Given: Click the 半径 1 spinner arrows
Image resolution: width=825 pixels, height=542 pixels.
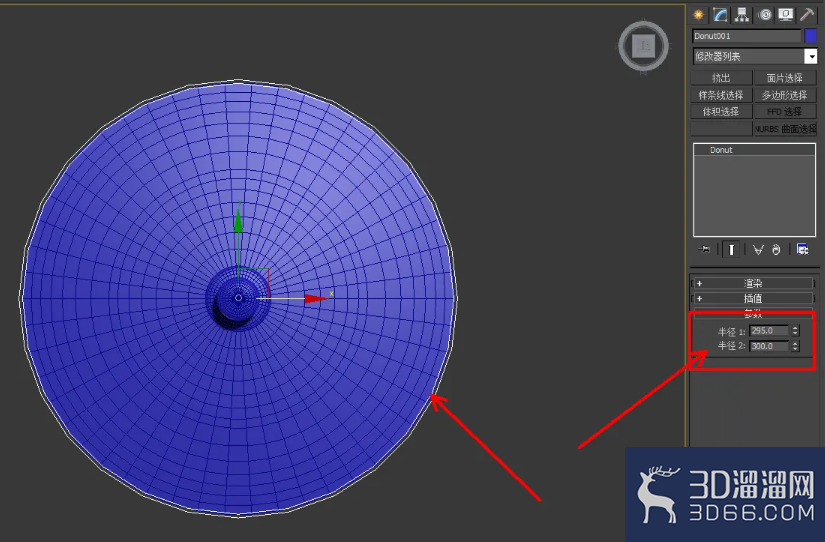Looking at the screenshot, I should (x=795, y=330).
